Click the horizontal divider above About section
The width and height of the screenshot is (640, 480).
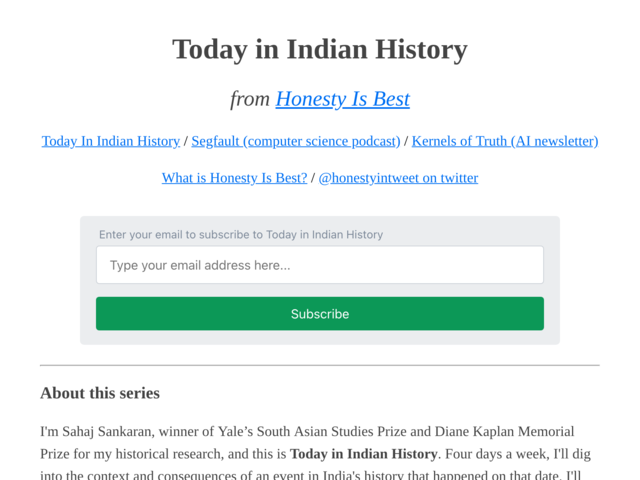[320, 365]
